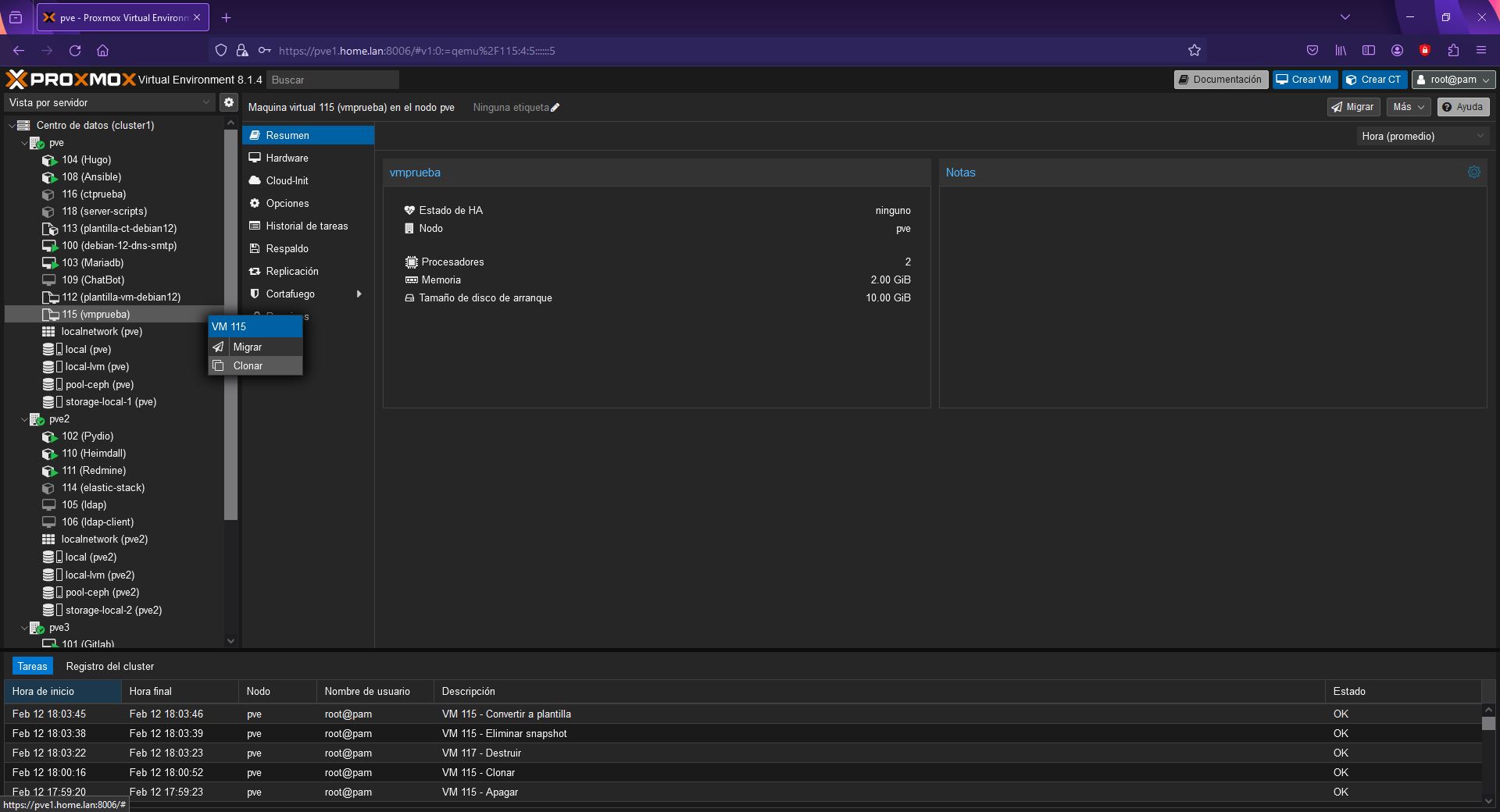Click the Crear CT button
The height and width of the screenshot is (812, 1500).
point(1374,80)
